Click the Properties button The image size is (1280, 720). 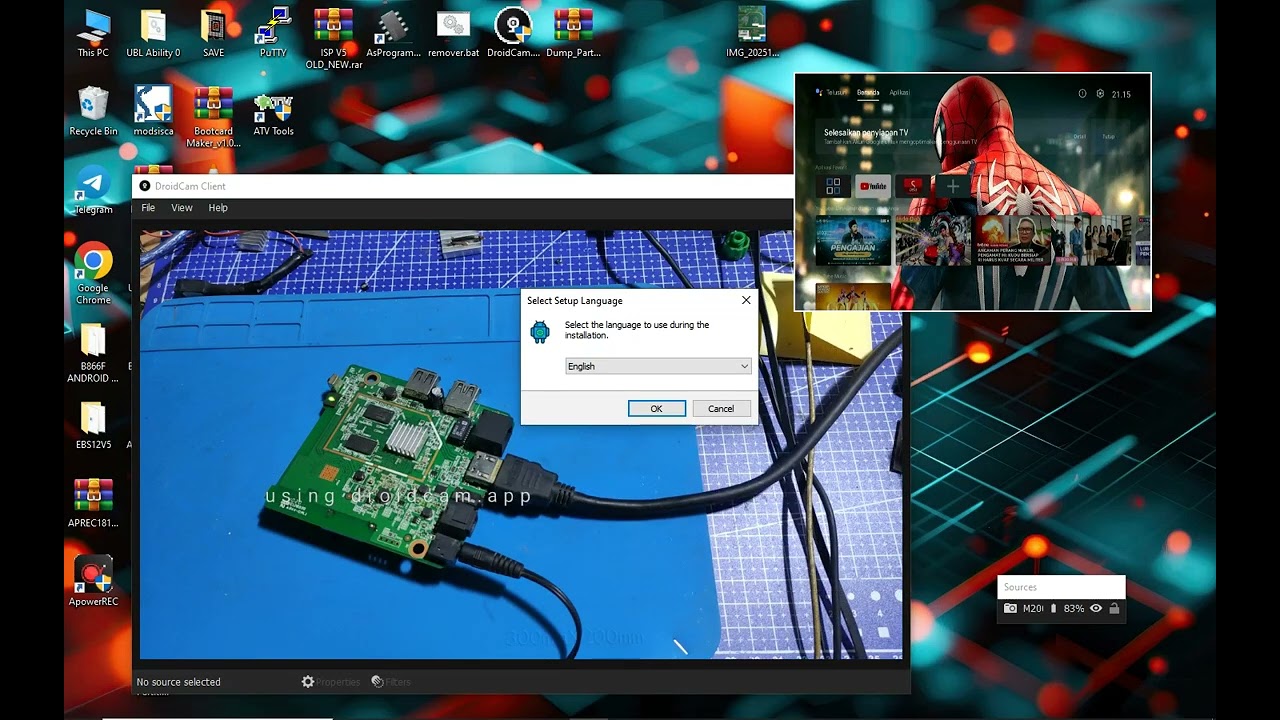click(x=331, y=682)
